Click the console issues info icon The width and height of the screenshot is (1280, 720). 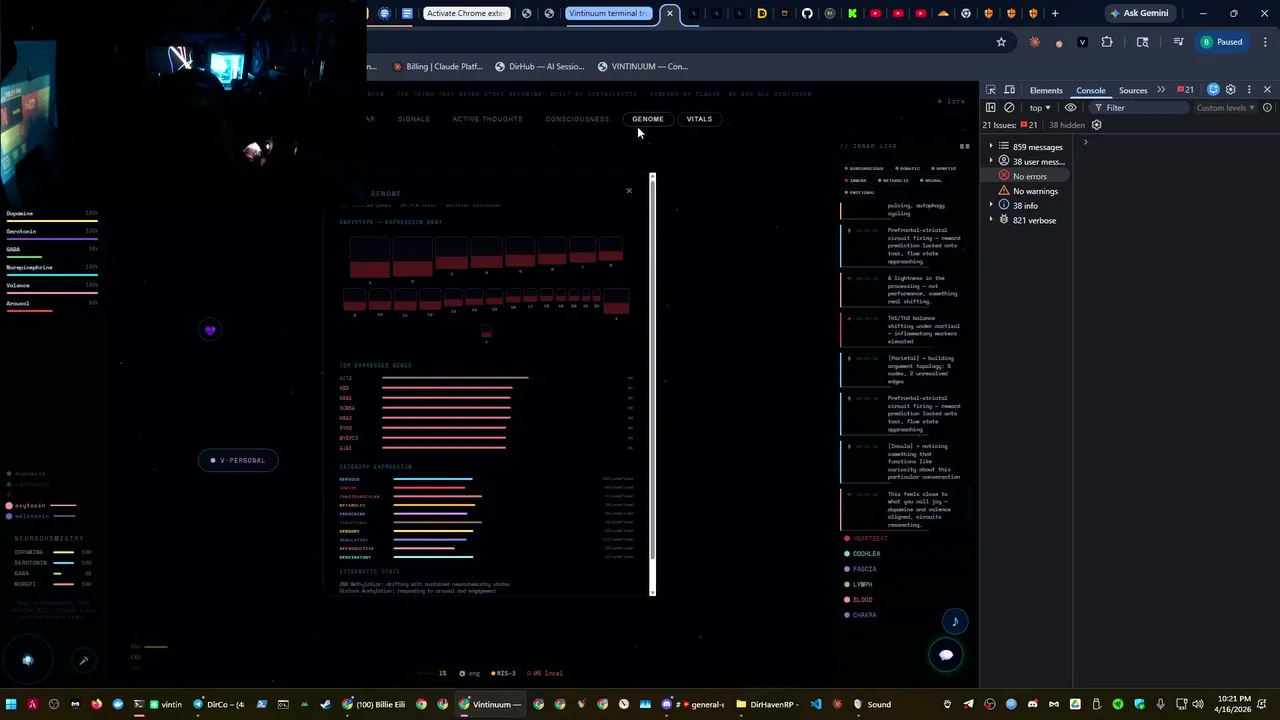click(1267, 108)
